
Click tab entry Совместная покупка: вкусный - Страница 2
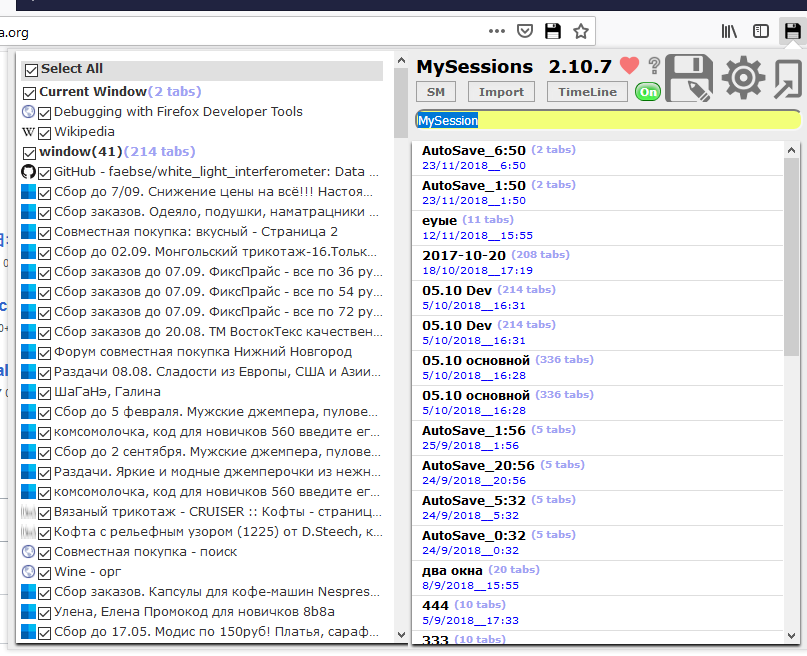click(196, 232)
